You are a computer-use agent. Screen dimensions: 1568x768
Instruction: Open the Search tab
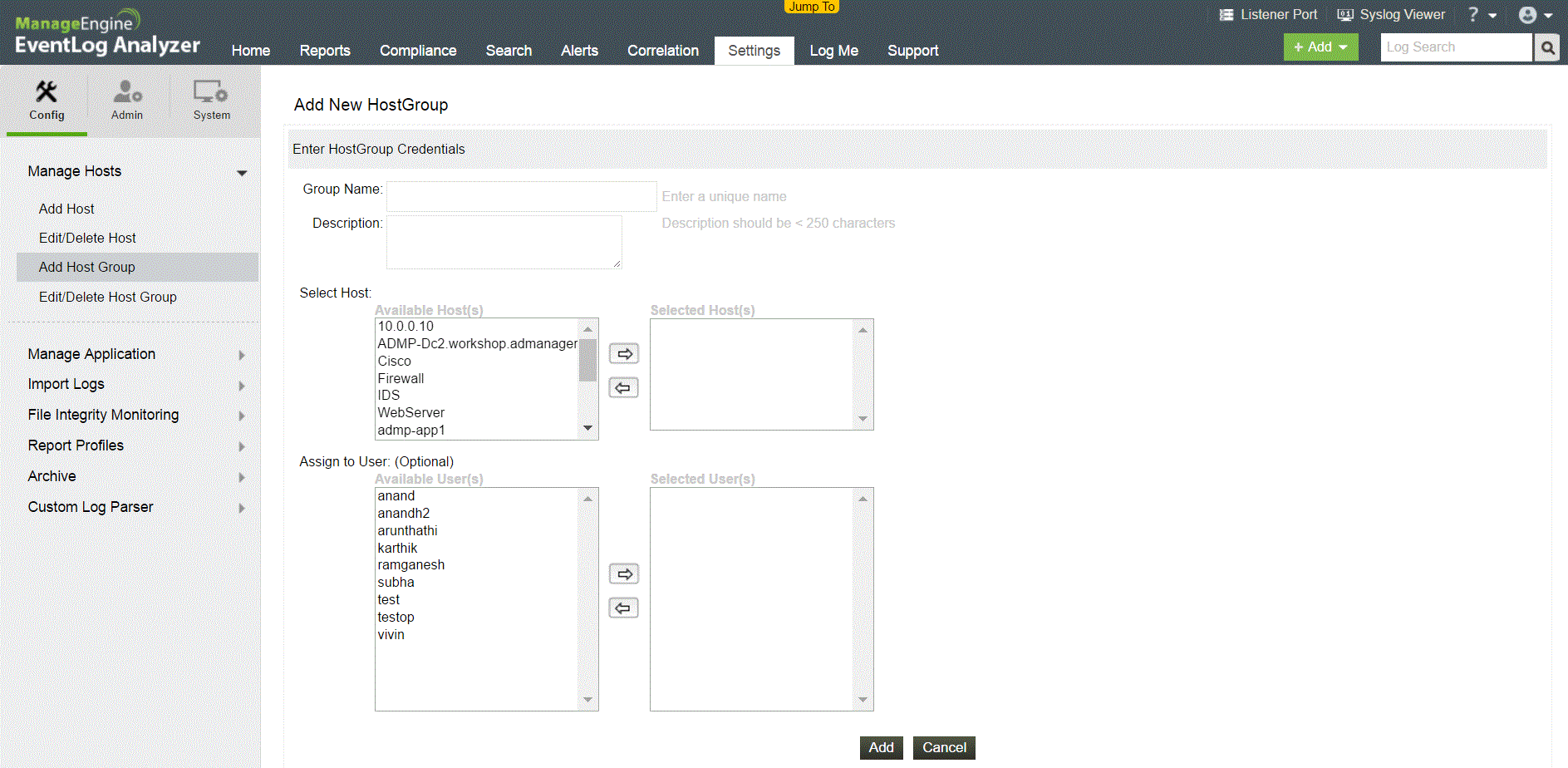509,51
